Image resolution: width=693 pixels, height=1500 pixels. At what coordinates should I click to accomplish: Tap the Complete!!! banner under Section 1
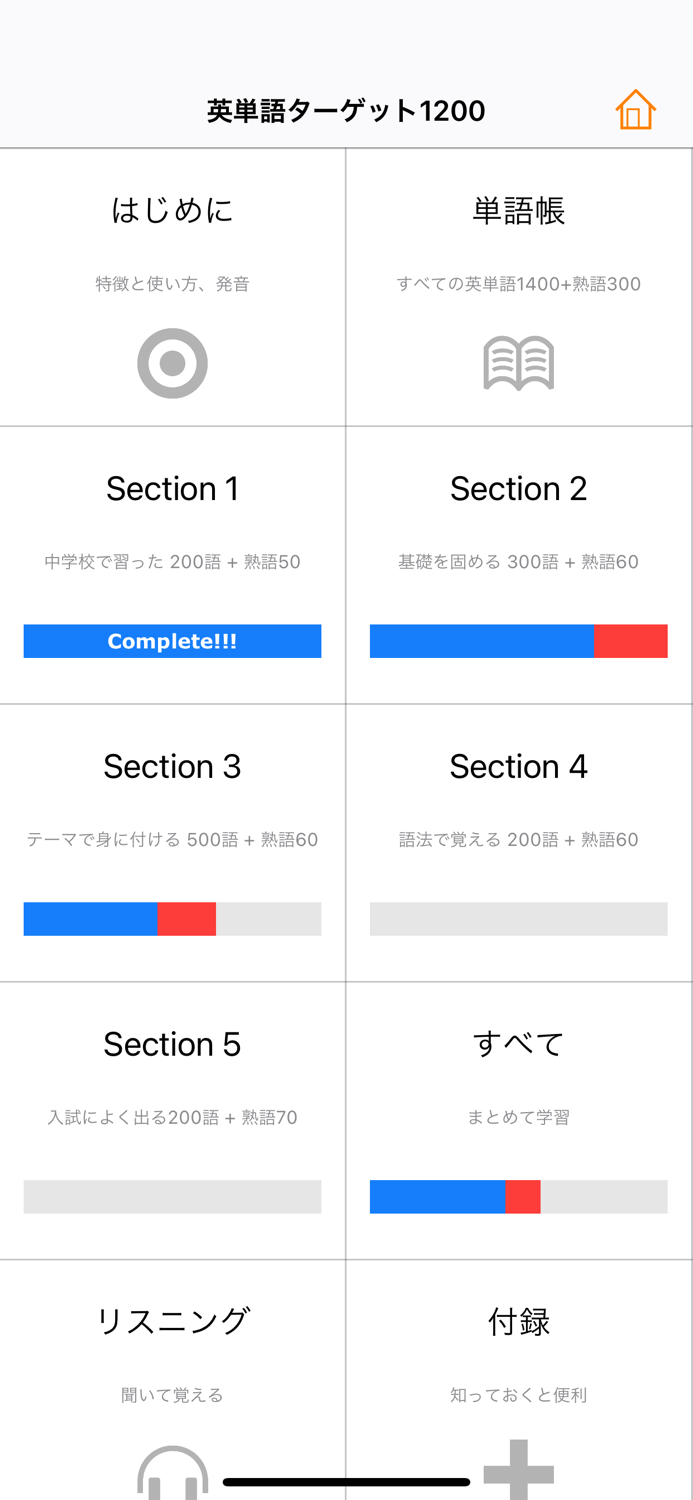pyautogui.click(x=172, y=641)
